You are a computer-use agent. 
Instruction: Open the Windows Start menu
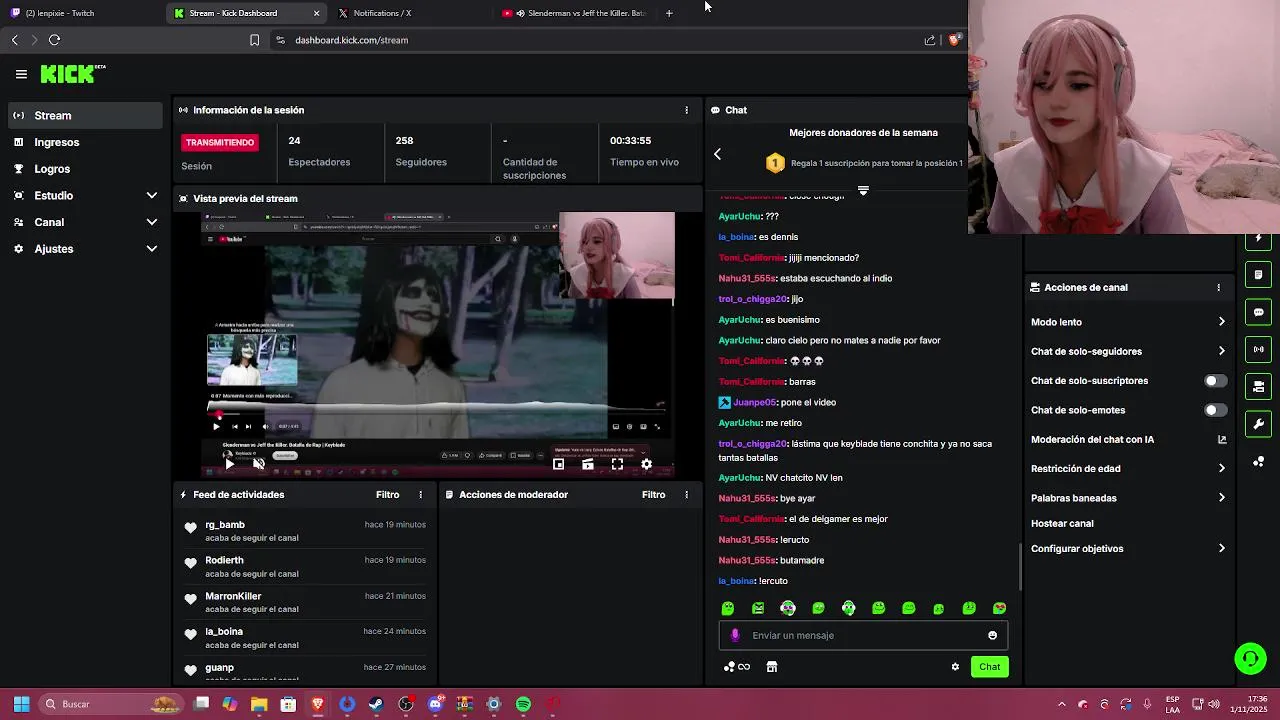tap(21, 704)
